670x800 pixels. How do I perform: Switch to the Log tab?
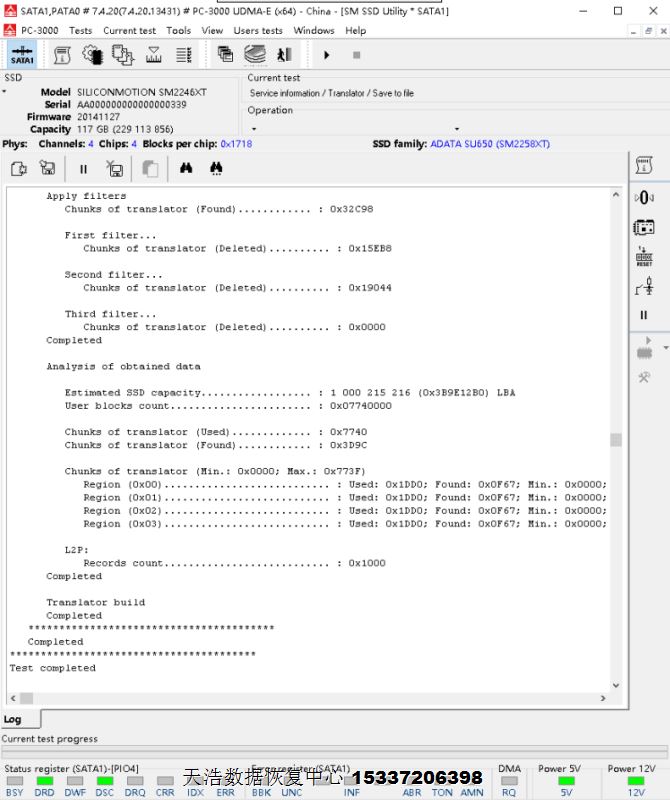pyautogui.click(x=13, y=719)
